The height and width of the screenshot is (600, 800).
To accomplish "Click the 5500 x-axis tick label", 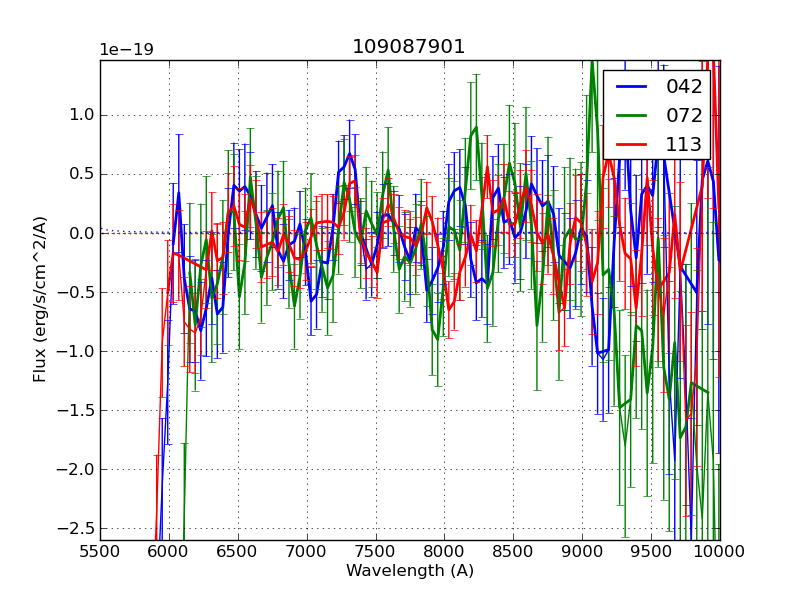I will click(x=100, y=551).
